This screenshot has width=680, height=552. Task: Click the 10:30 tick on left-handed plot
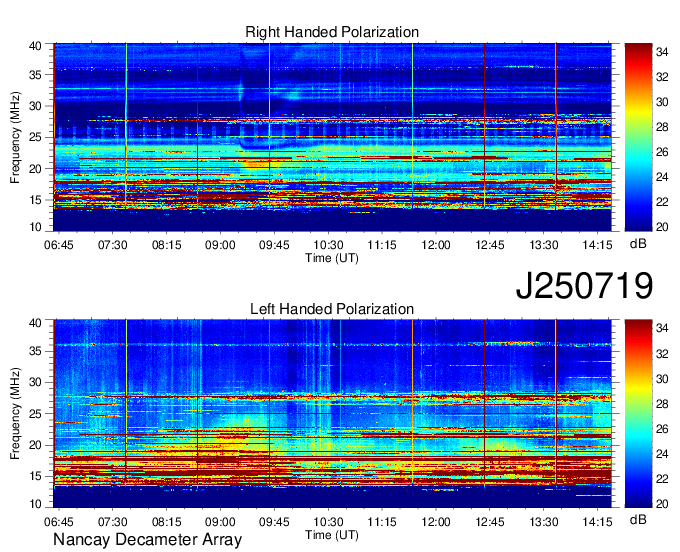[328, 522]
